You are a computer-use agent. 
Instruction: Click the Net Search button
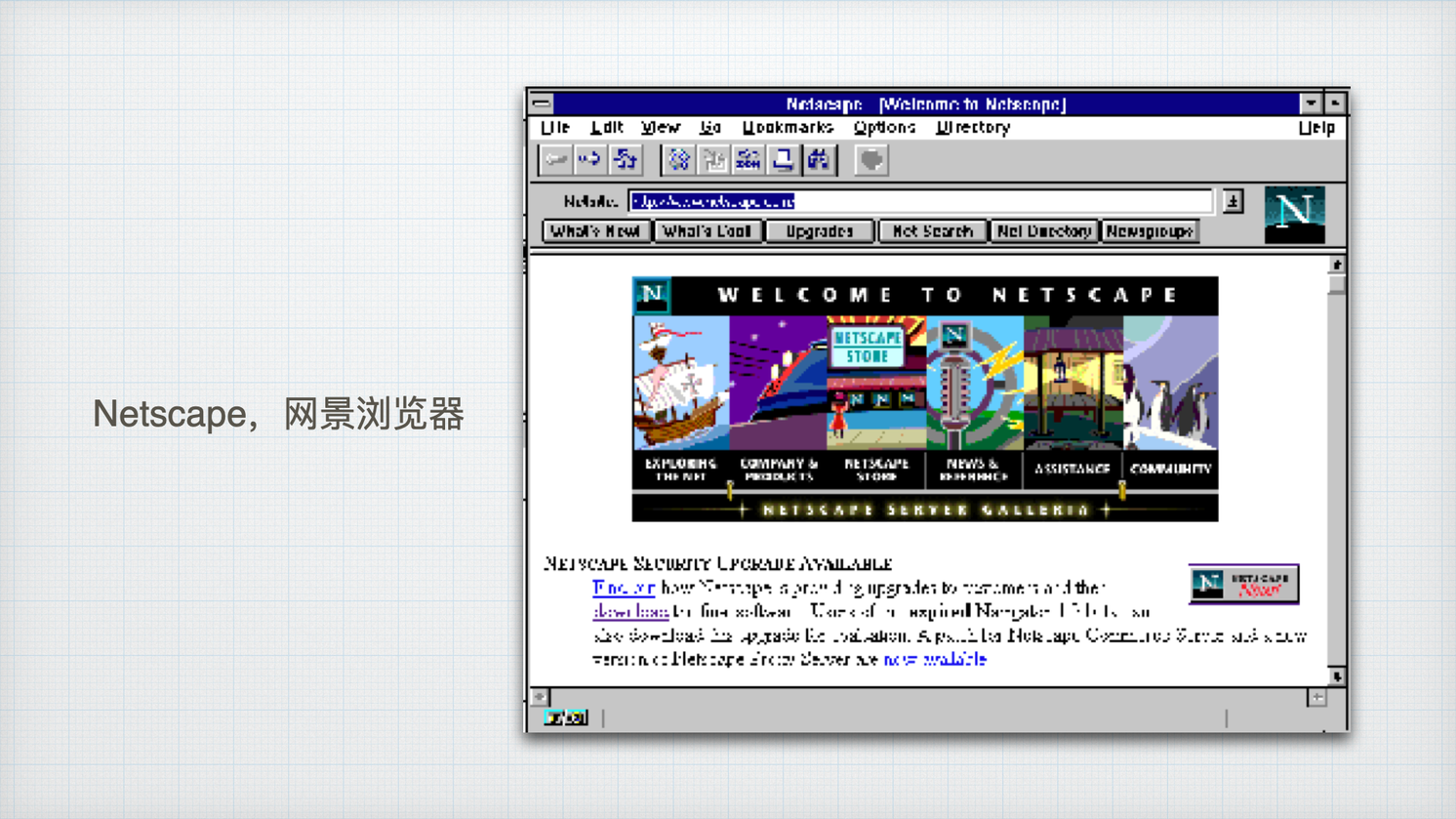point(932,231)
